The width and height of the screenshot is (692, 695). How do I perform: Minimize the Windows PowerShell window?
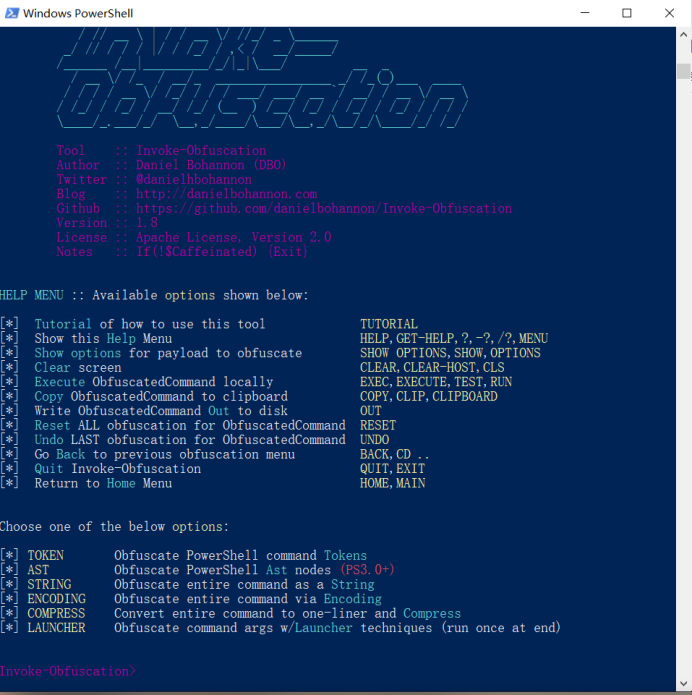coord(585,13)
